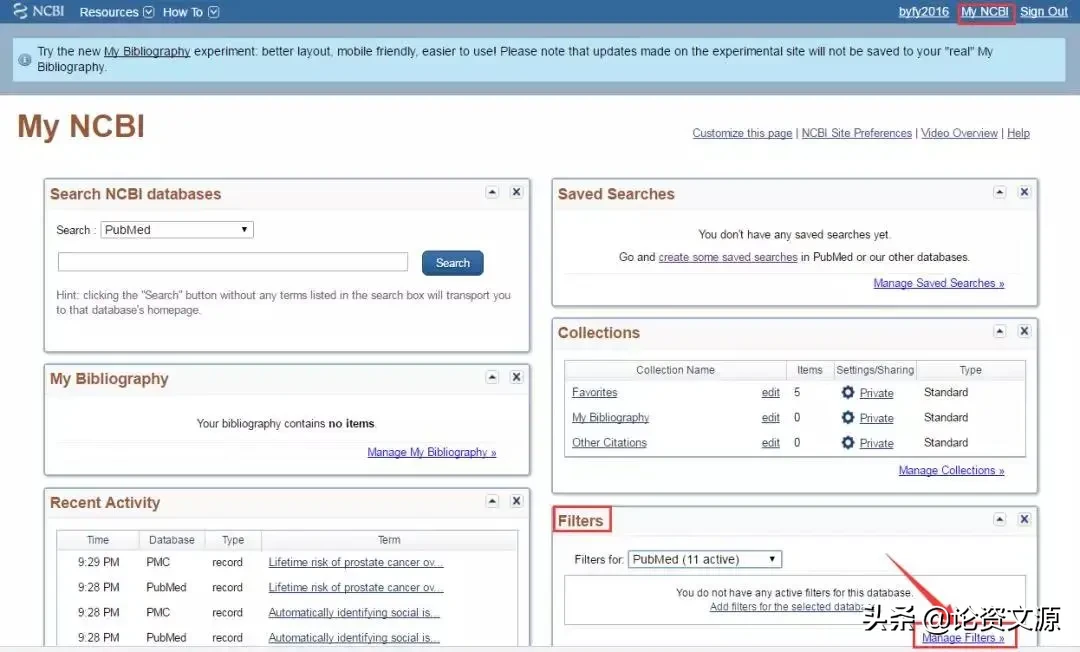Open 9:28 PM PubMed Automatically identifying social record
The height and width of the screenshot is (652, 1080).
click(353, 638)
